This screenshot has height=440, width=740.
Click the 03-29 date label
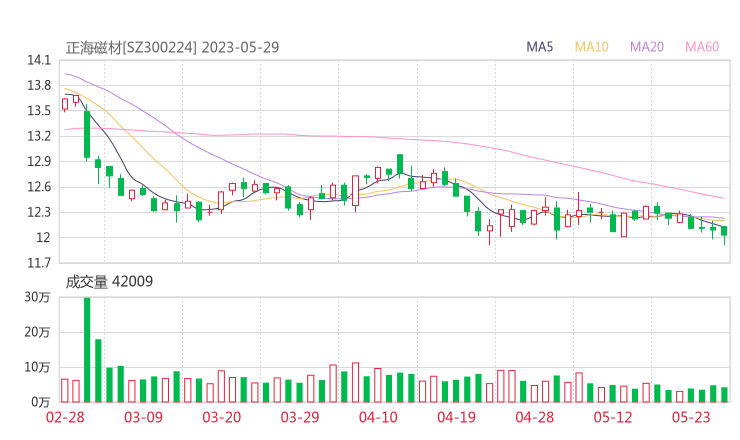point(300,417)
